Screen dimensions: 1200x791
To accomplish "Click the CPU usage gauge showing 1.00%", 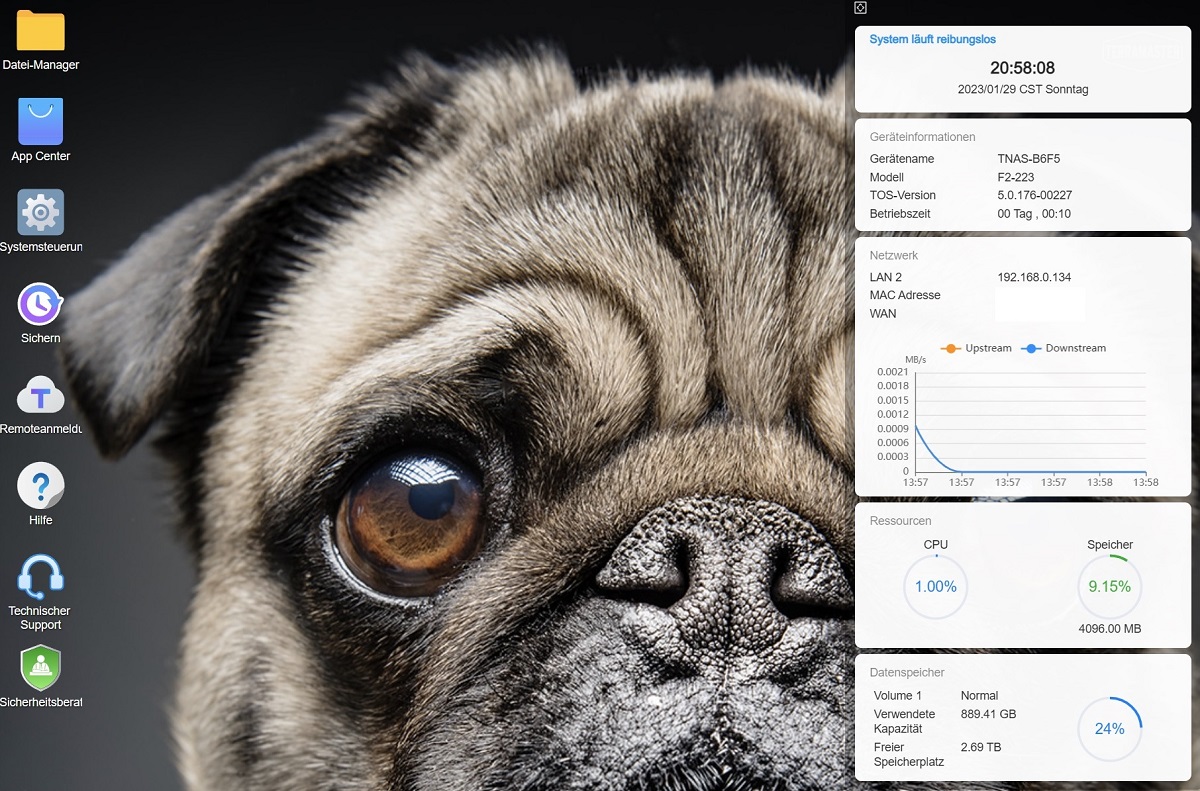I will (936, 587).
